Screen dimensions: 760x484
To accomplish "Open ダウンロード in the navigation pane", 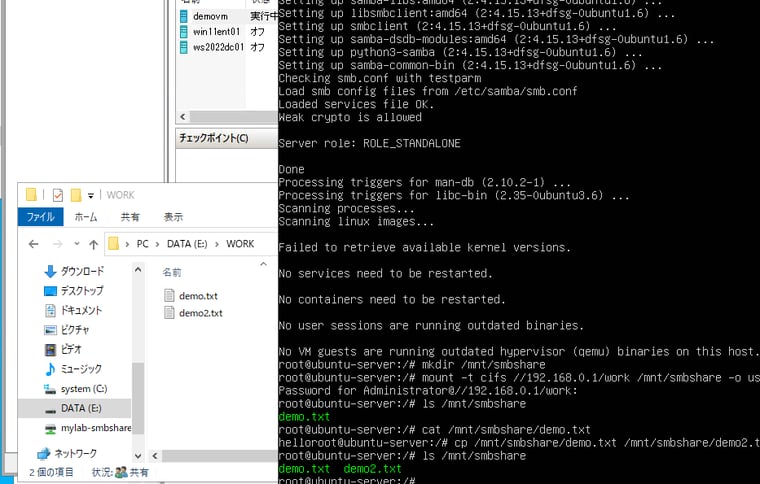I will pos(74,271).
